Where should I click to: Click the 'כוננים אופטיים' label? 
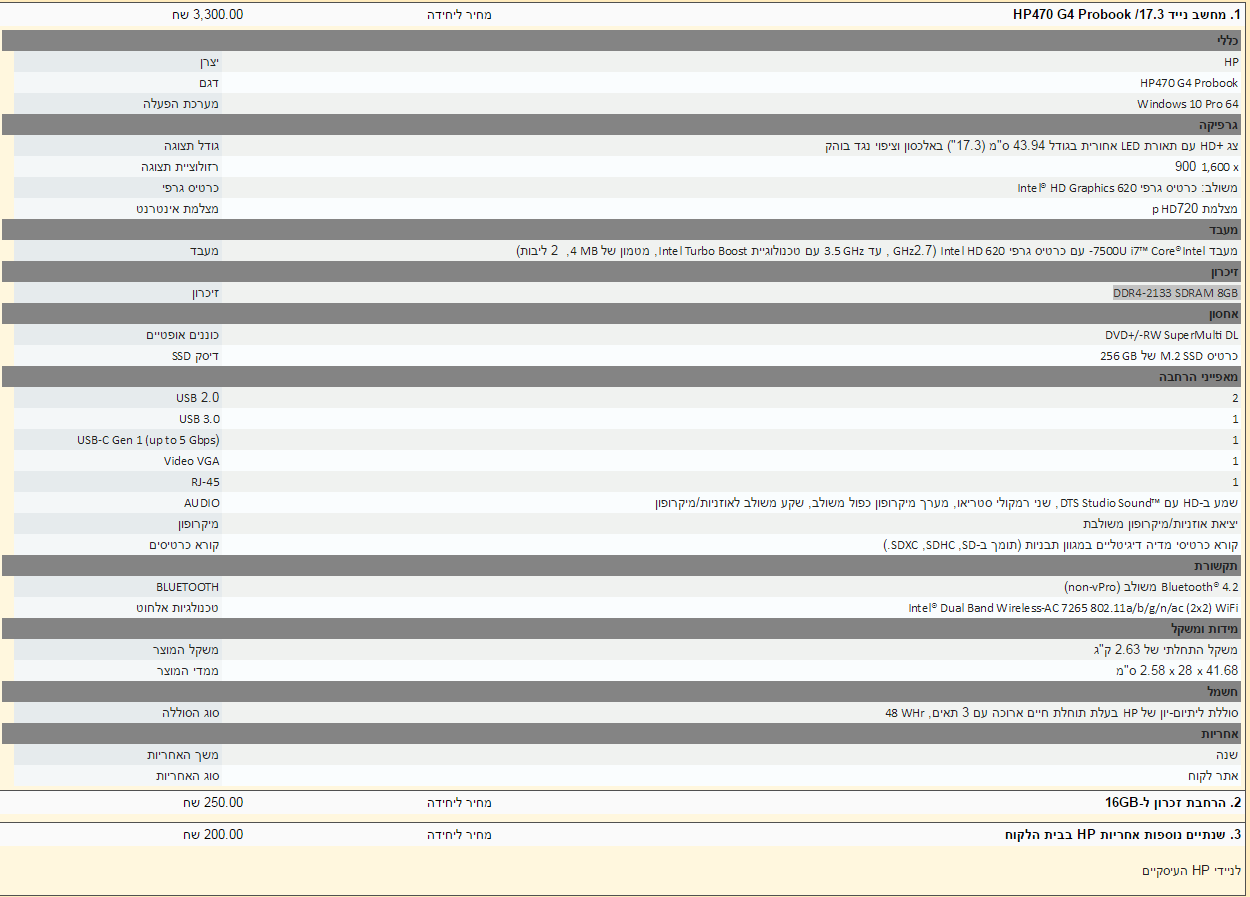tap(182, 334)
